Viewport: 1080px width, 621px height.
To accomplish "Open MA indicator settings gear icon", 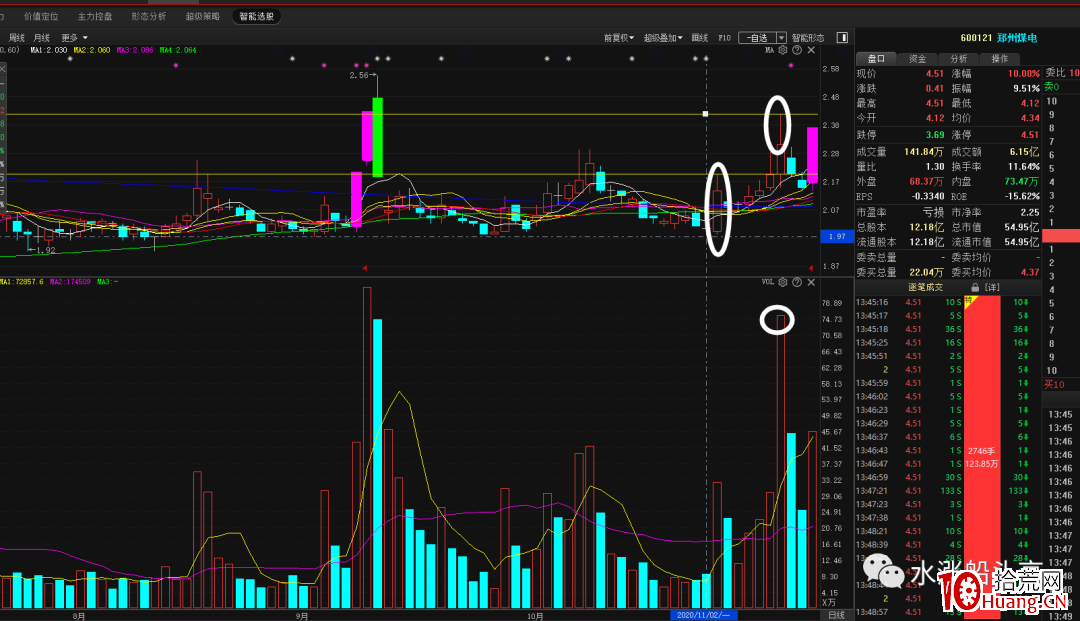I will pyautogui.click(x=783, y=50).
